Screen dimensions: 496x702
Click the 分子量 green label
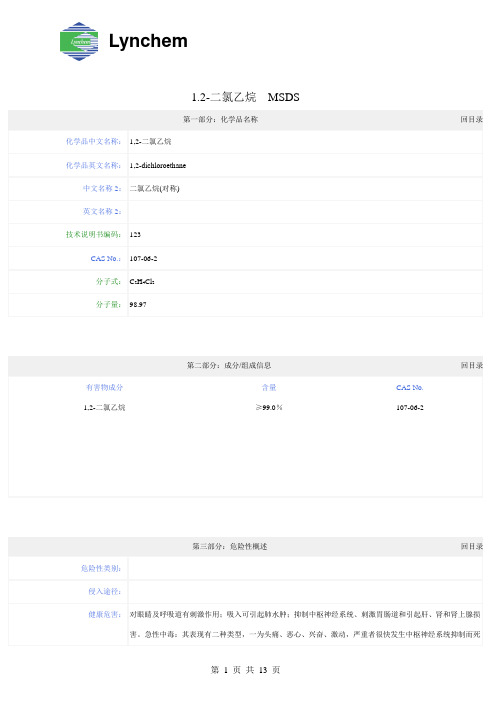[108, 304]
